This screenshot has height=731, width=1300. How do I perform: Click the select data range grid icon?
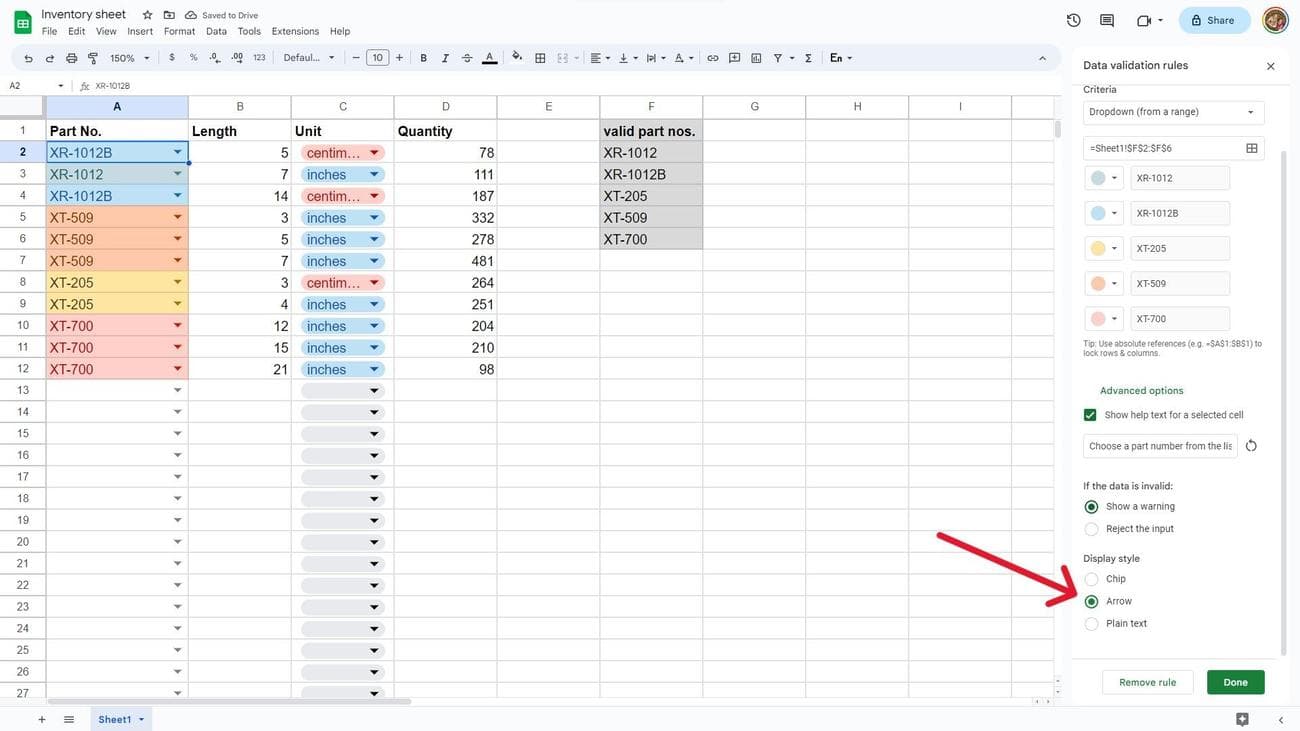click(1251, 148)
